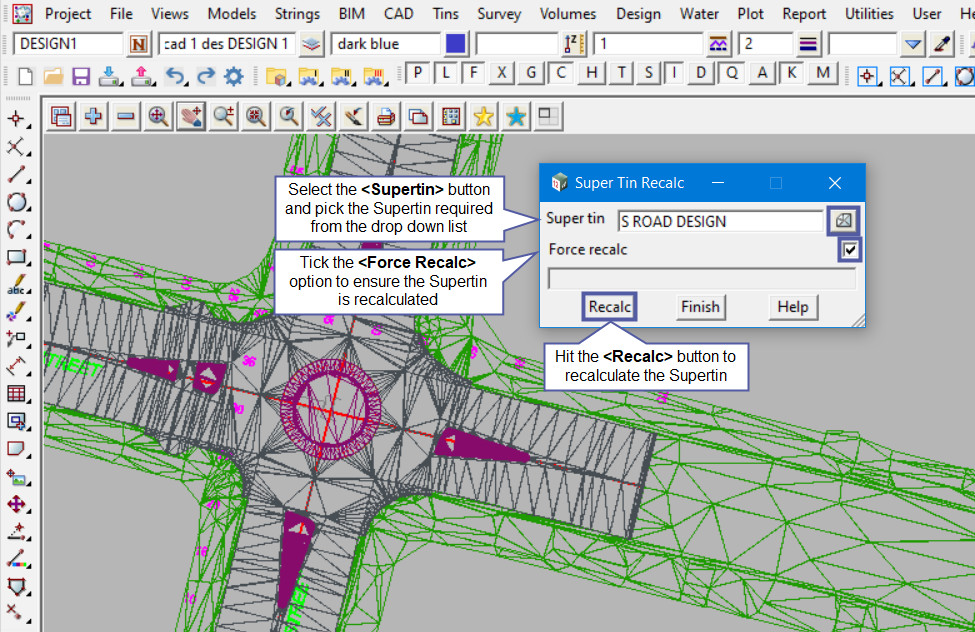This screenshot has width=975, height=632.
Task: Click the print icon in view toolbar
Action: (x=385, y=116)
